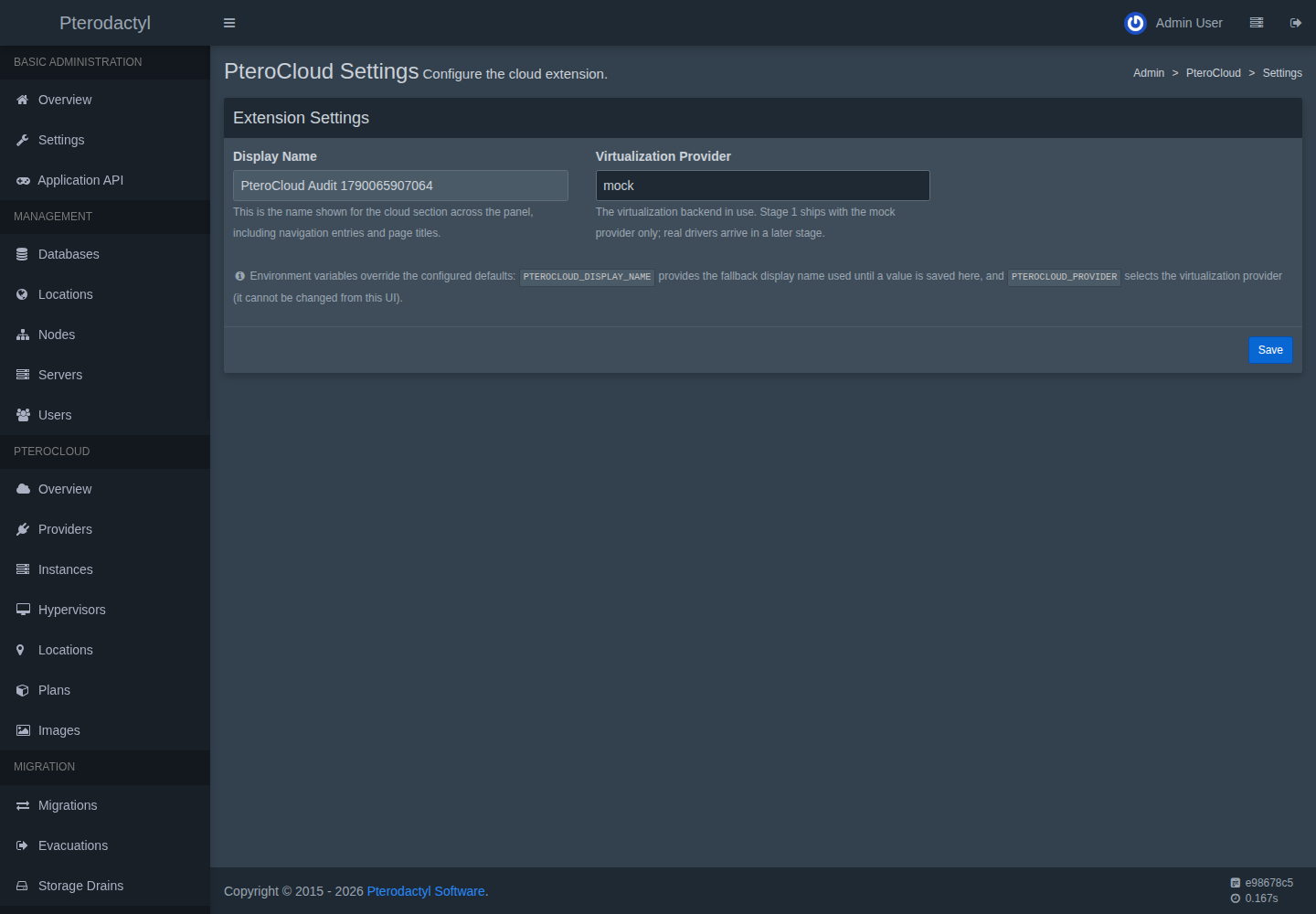Click the e98678c5 version text
1316x914 pixels.
pos(1269,883)
